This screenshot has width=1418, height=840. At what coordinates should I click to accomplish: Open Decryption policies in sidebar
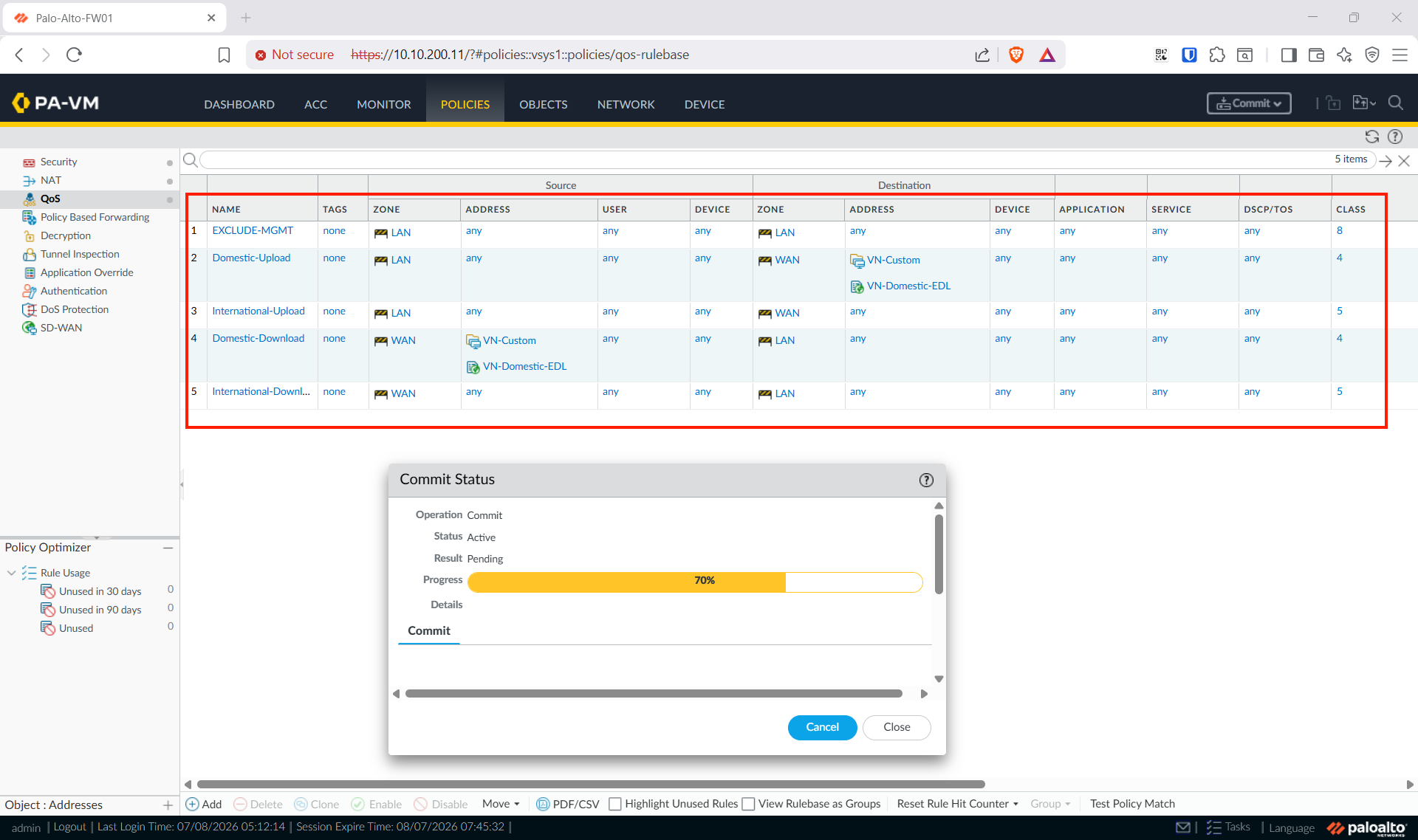(x=65, y=235)
